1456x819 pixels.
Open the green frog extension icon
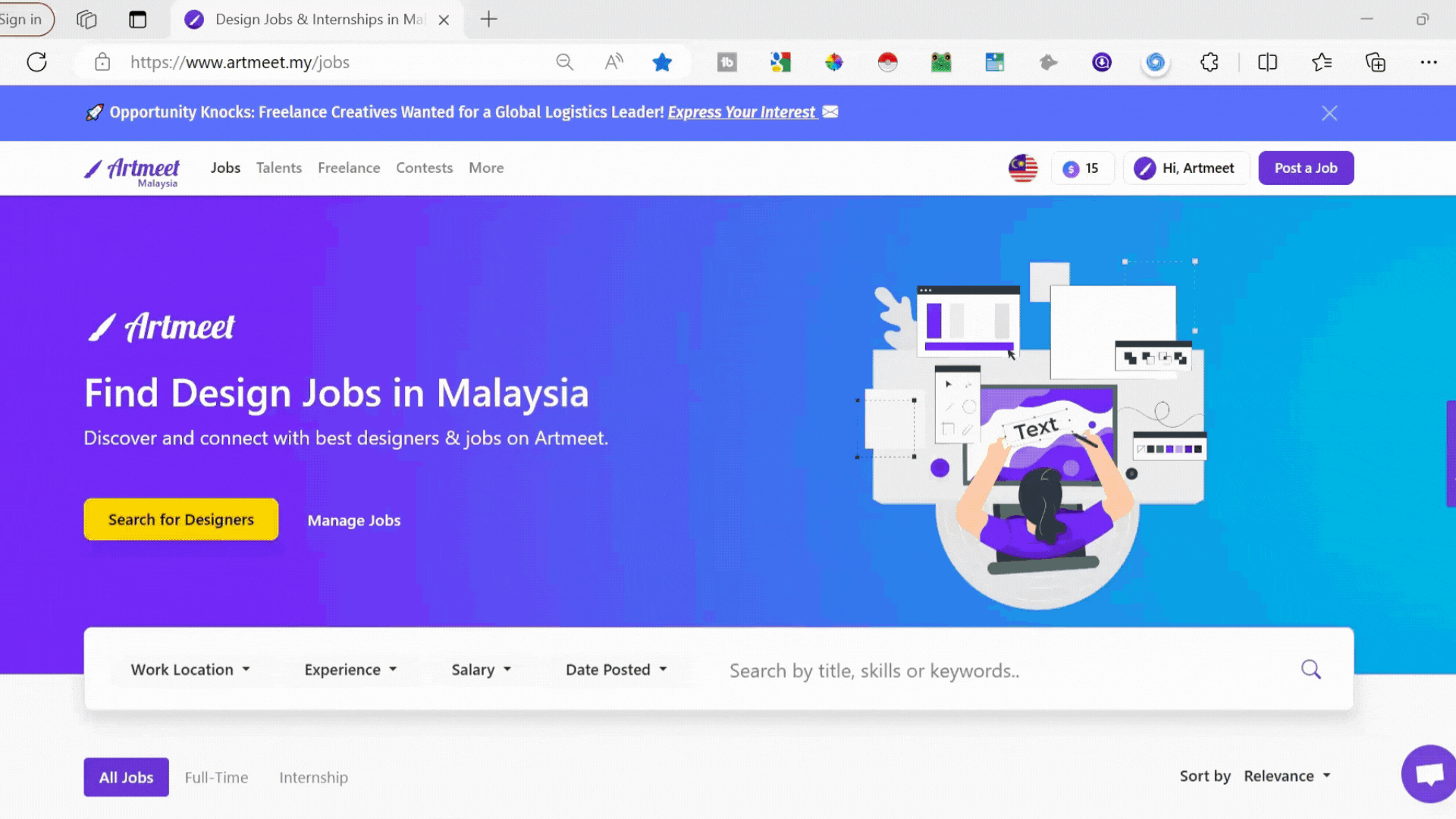click(x=941, y=62)
